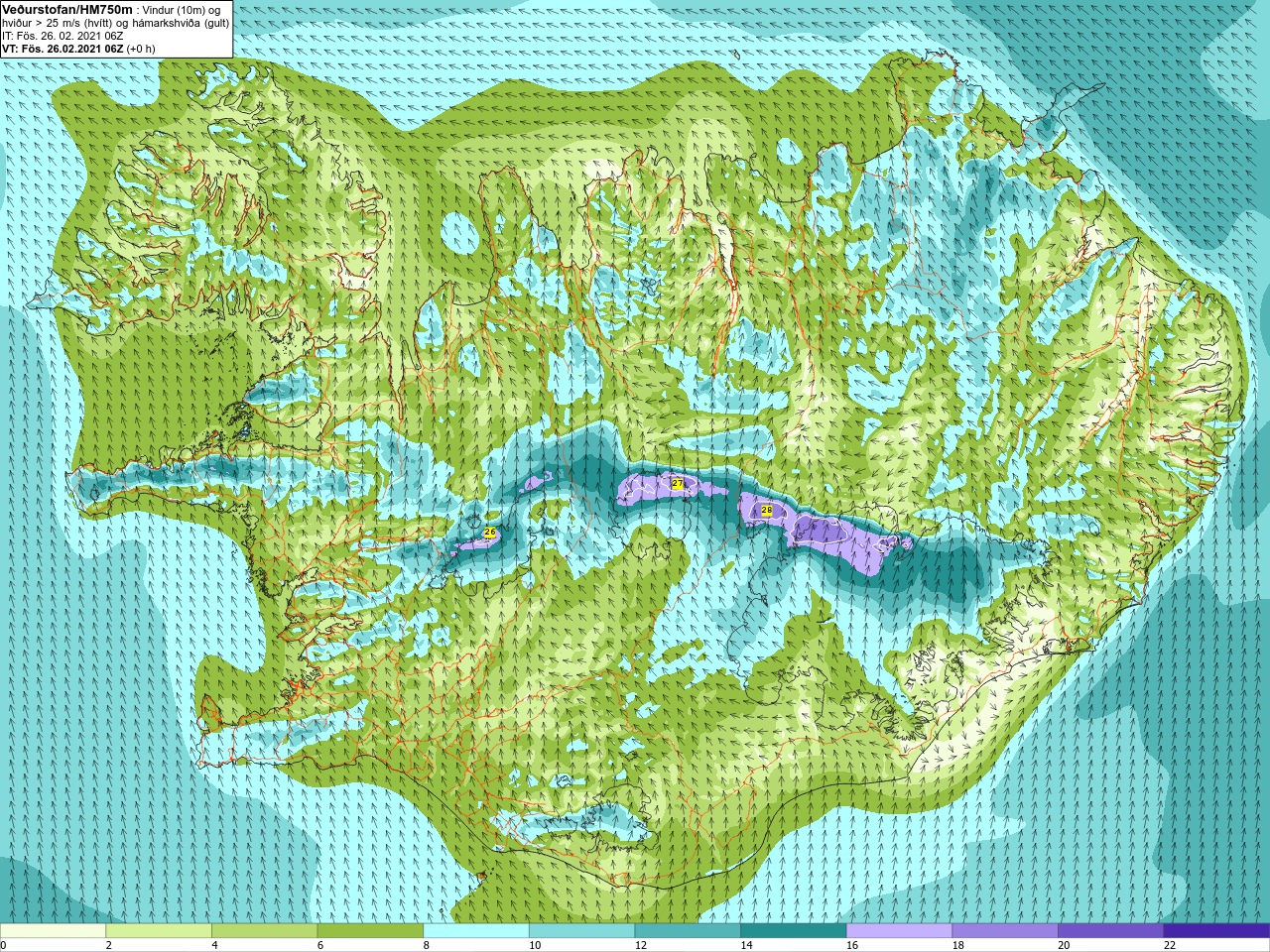Viewport: 1270px width, 952px height.
Task: Click the yellow gust marker labeled 28
Action: pos(766,510)
